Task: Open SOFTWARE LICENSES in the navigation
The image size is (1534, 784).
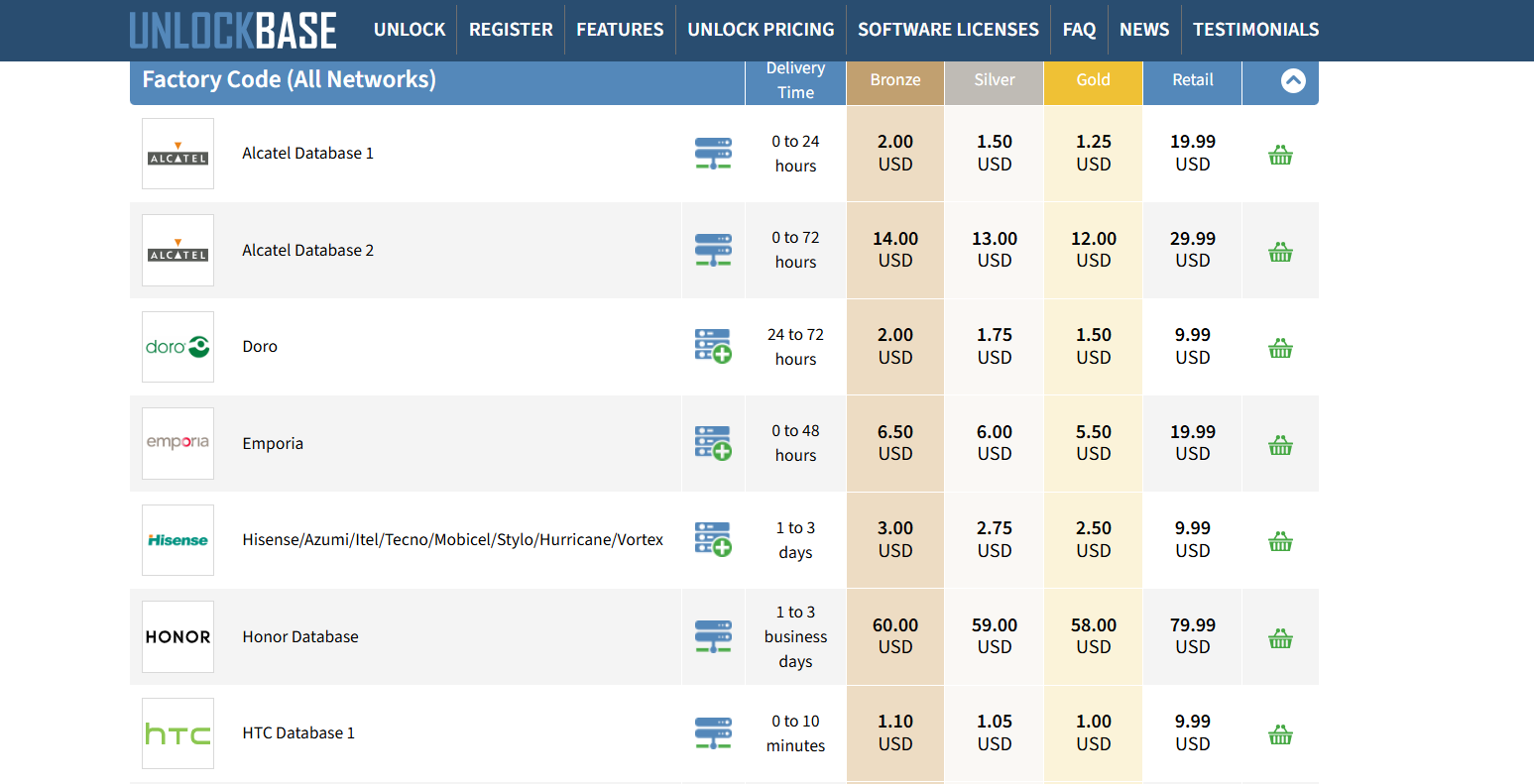Action: click(948, 30)
